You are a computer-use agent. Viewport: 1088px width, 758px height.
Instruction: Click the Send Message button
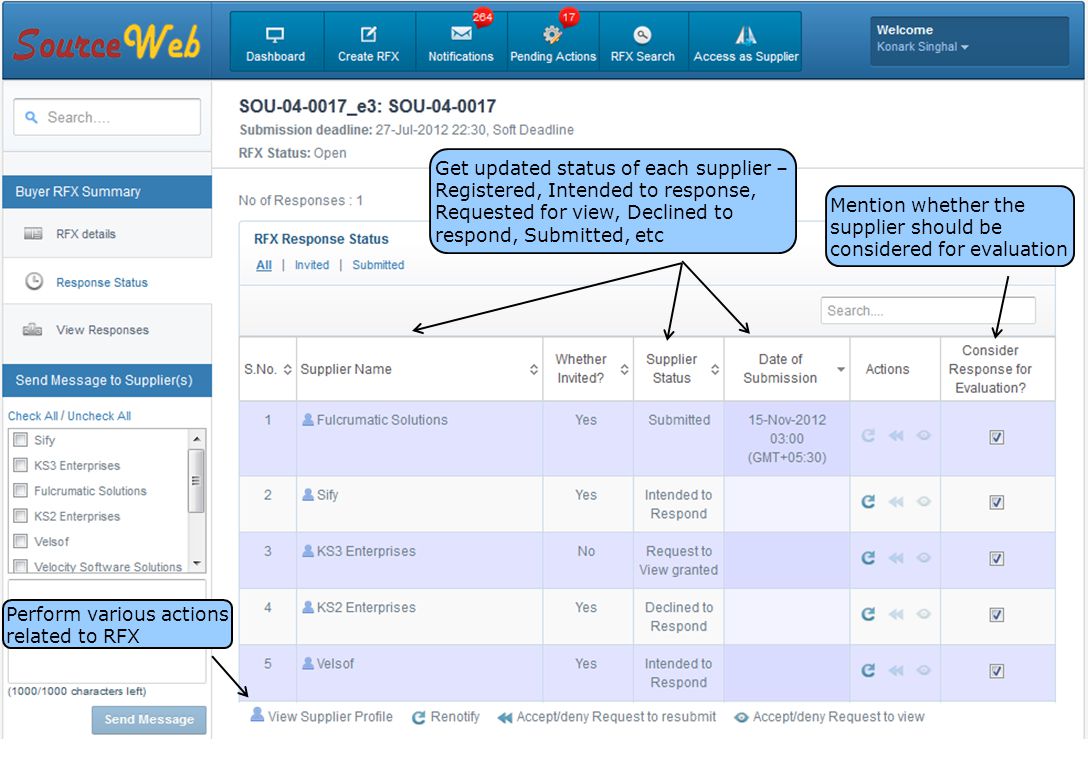[x=148, y=720]
